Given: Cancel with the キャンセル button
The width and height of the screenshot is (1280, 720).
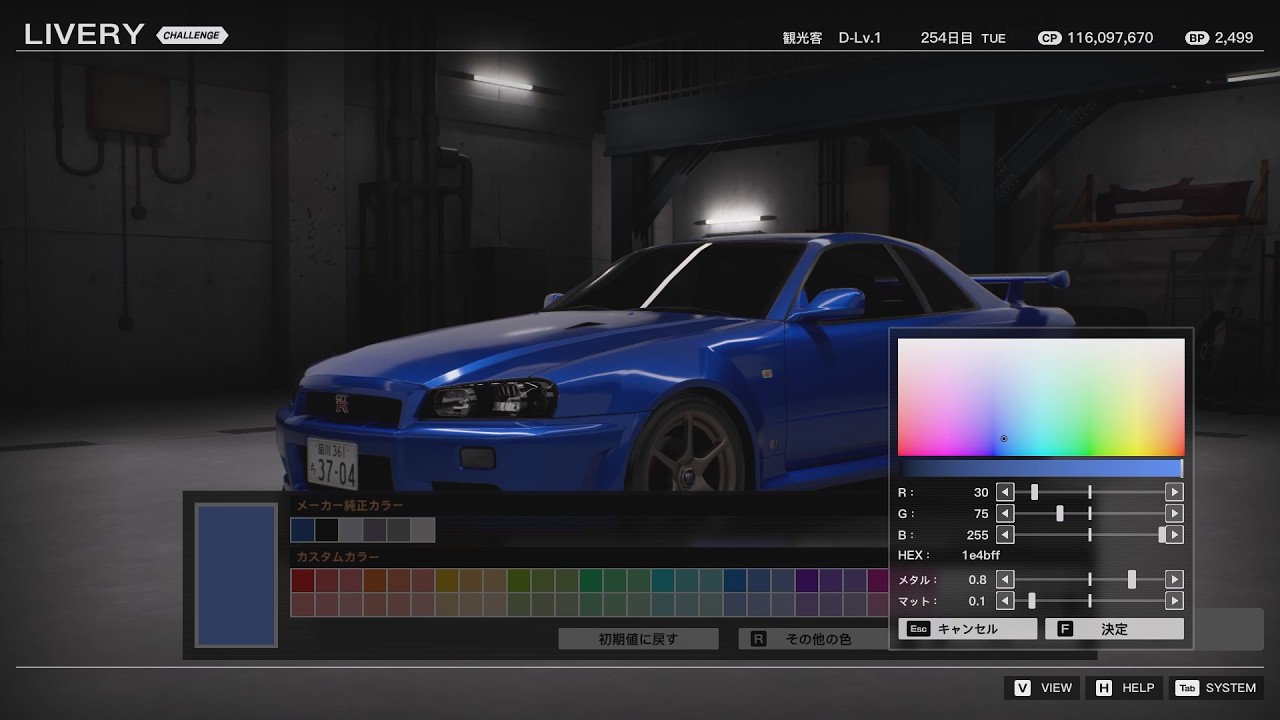Looking at the screenshot, I should coord(968,629).
